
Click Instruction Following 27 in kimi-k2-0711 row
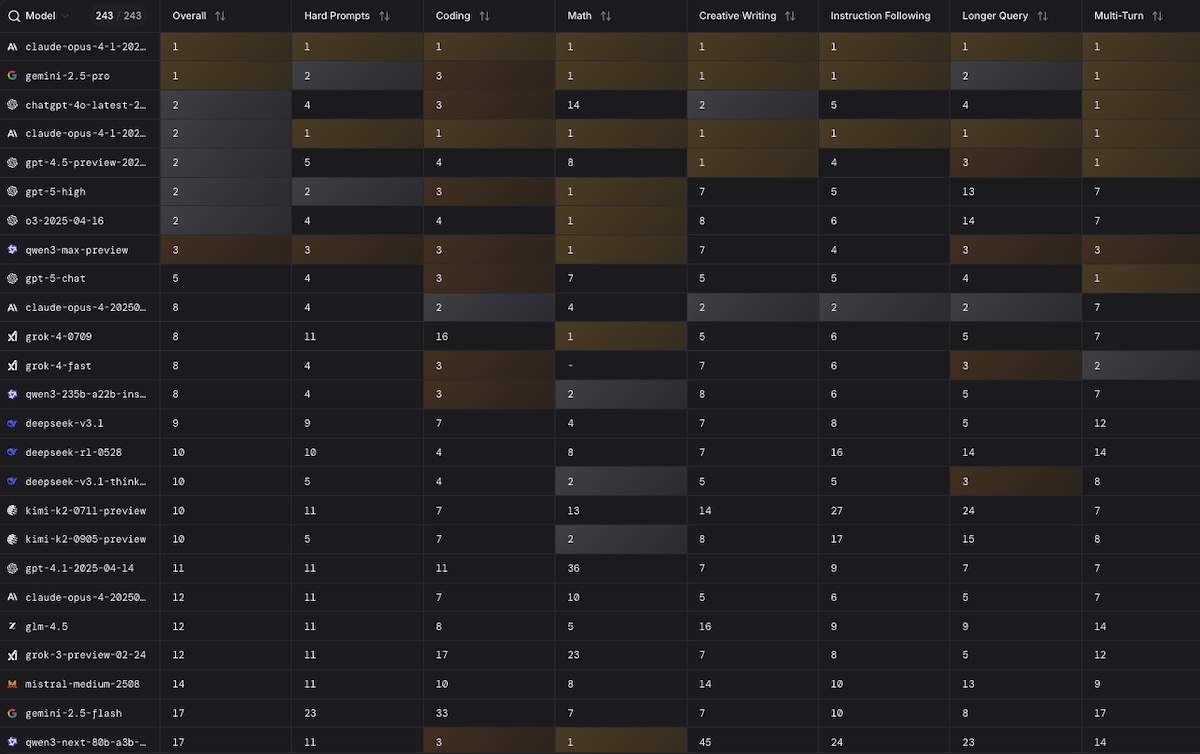click(x=838, y=510)
